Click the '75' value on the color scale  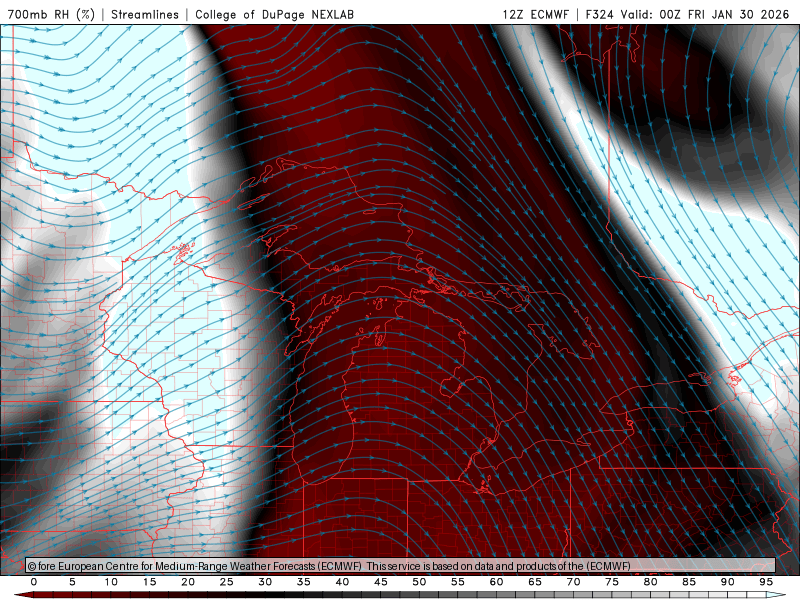[612, 582]
